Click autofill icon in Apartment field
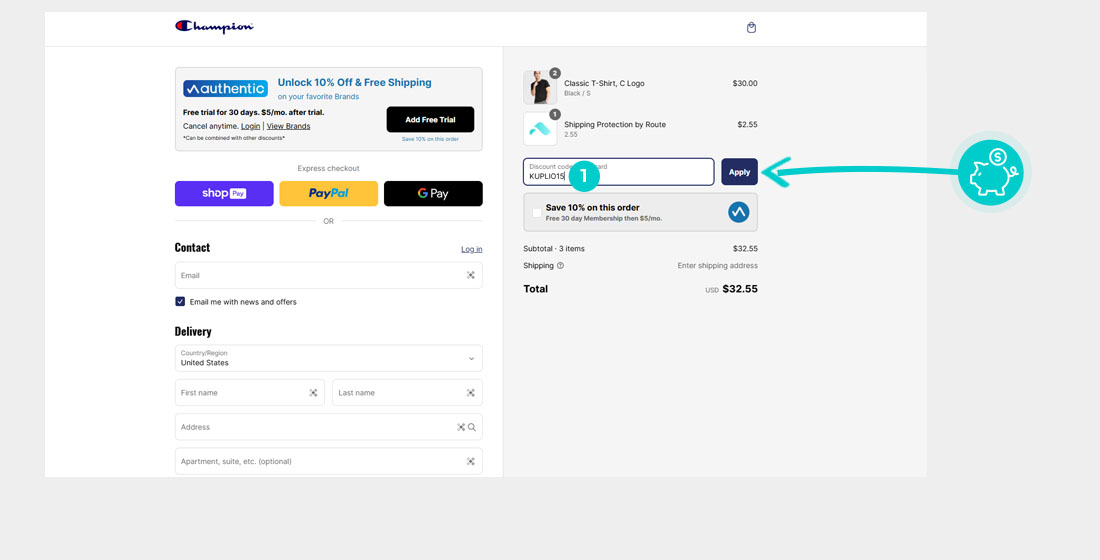 click(471, 461)
